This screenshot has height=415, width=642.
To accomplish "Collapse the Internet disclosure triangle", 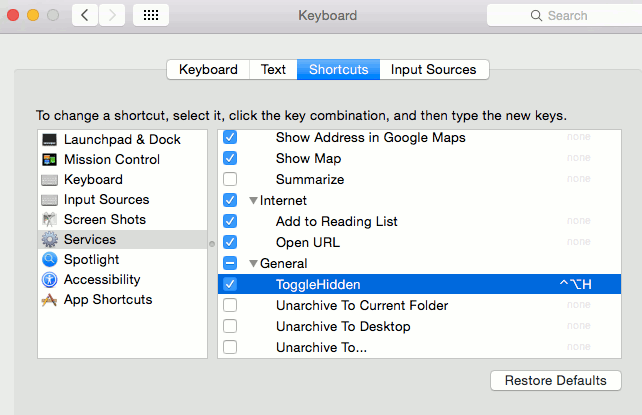I will pyautogui.click(x=253, y=201).
